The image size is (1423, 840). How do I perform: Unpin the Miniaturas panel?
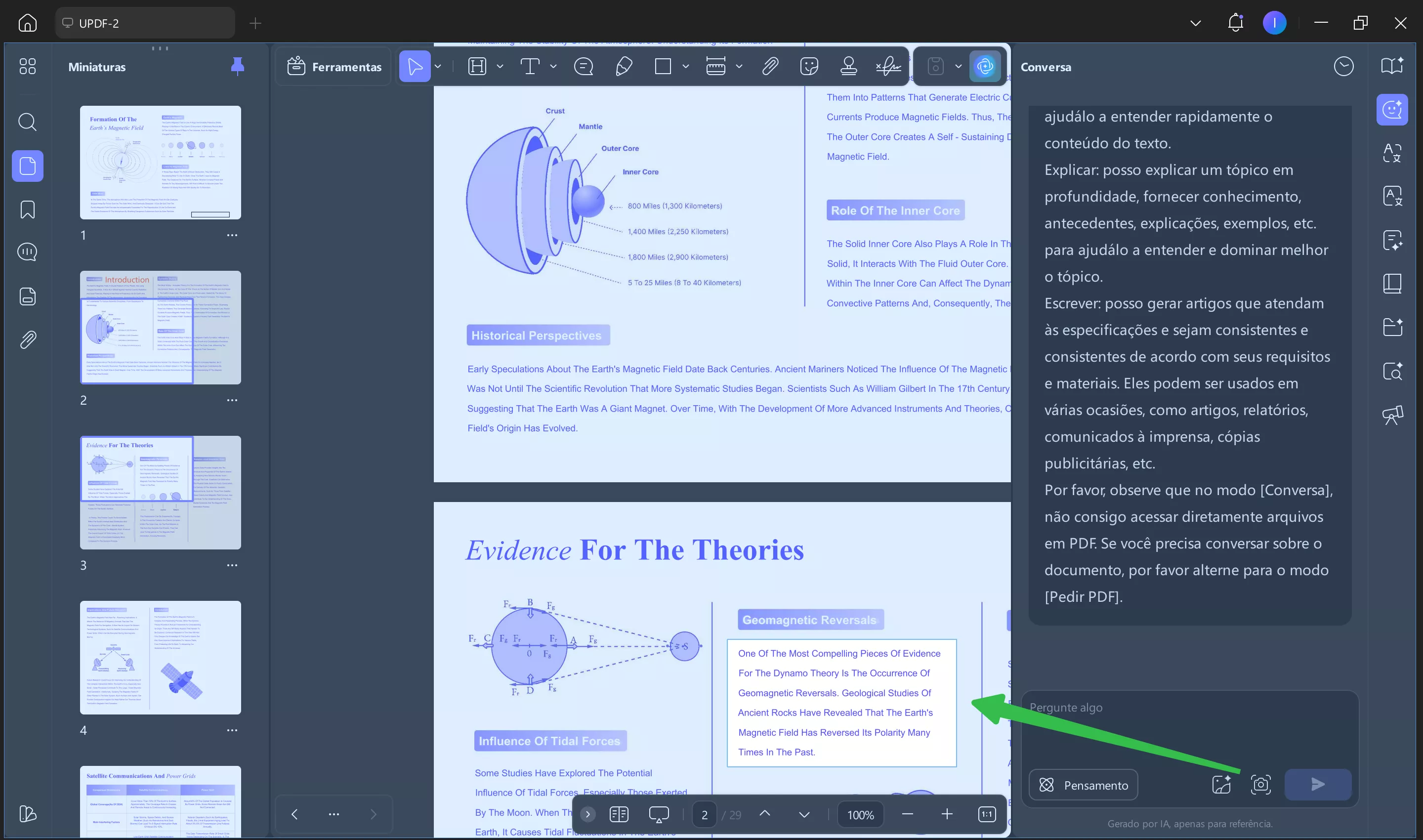[x=238, y=67]
